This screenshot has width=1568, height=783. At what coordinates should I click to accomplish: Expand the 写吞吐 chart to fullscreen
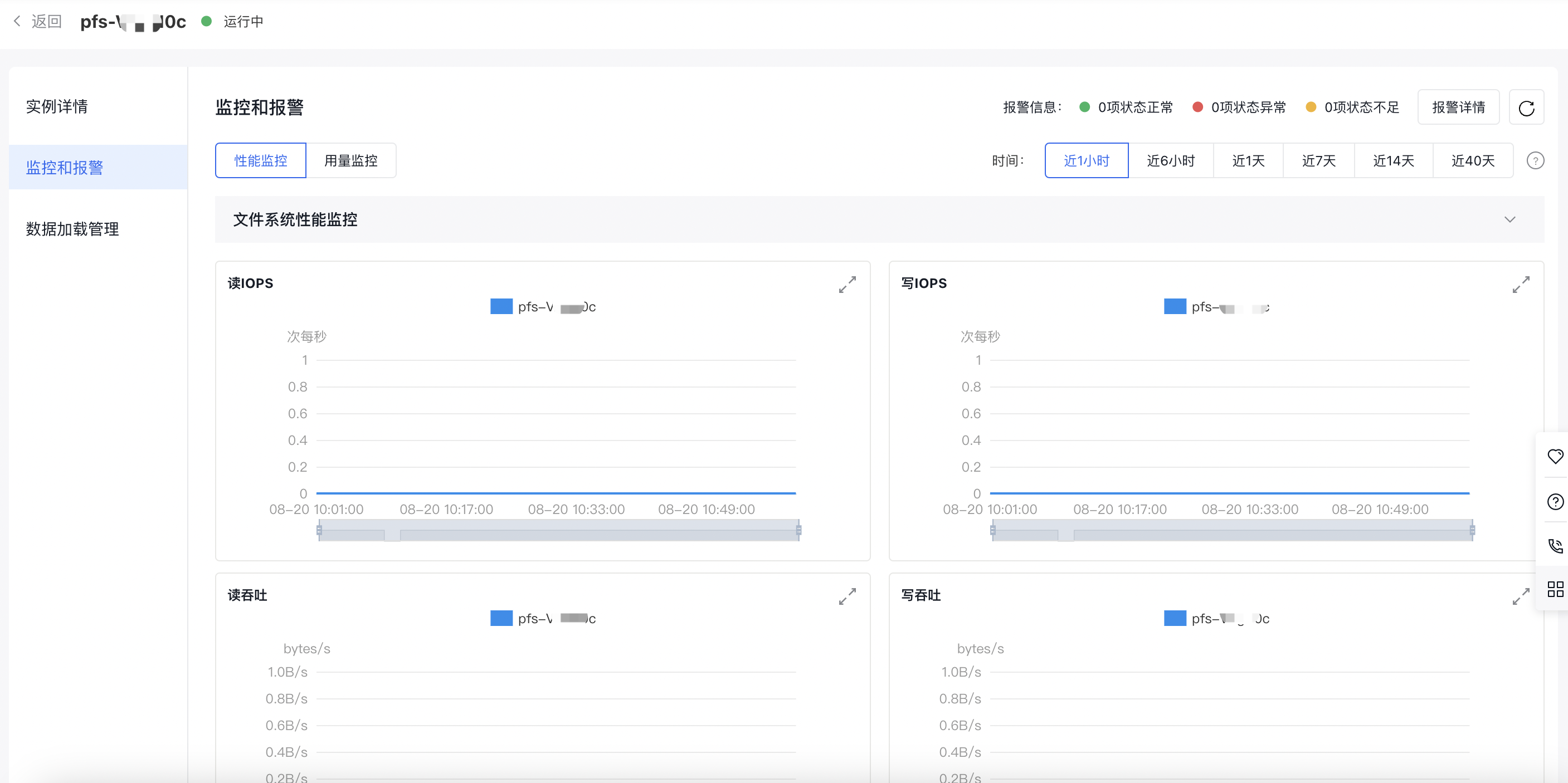point(1521,596)
